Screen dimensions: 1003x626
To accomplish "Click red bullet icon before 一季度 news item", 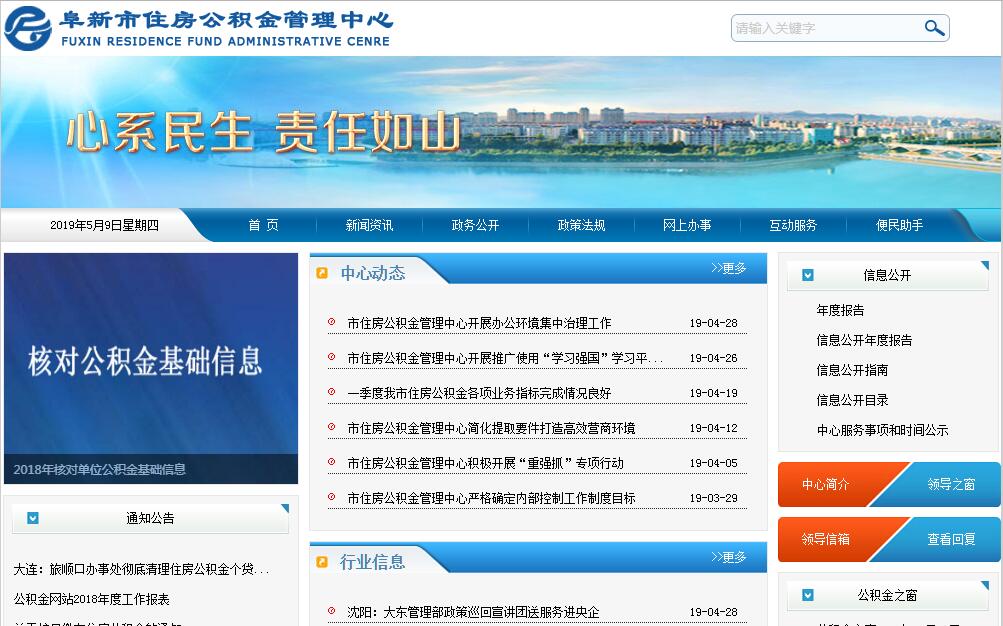I will (332, 392).
